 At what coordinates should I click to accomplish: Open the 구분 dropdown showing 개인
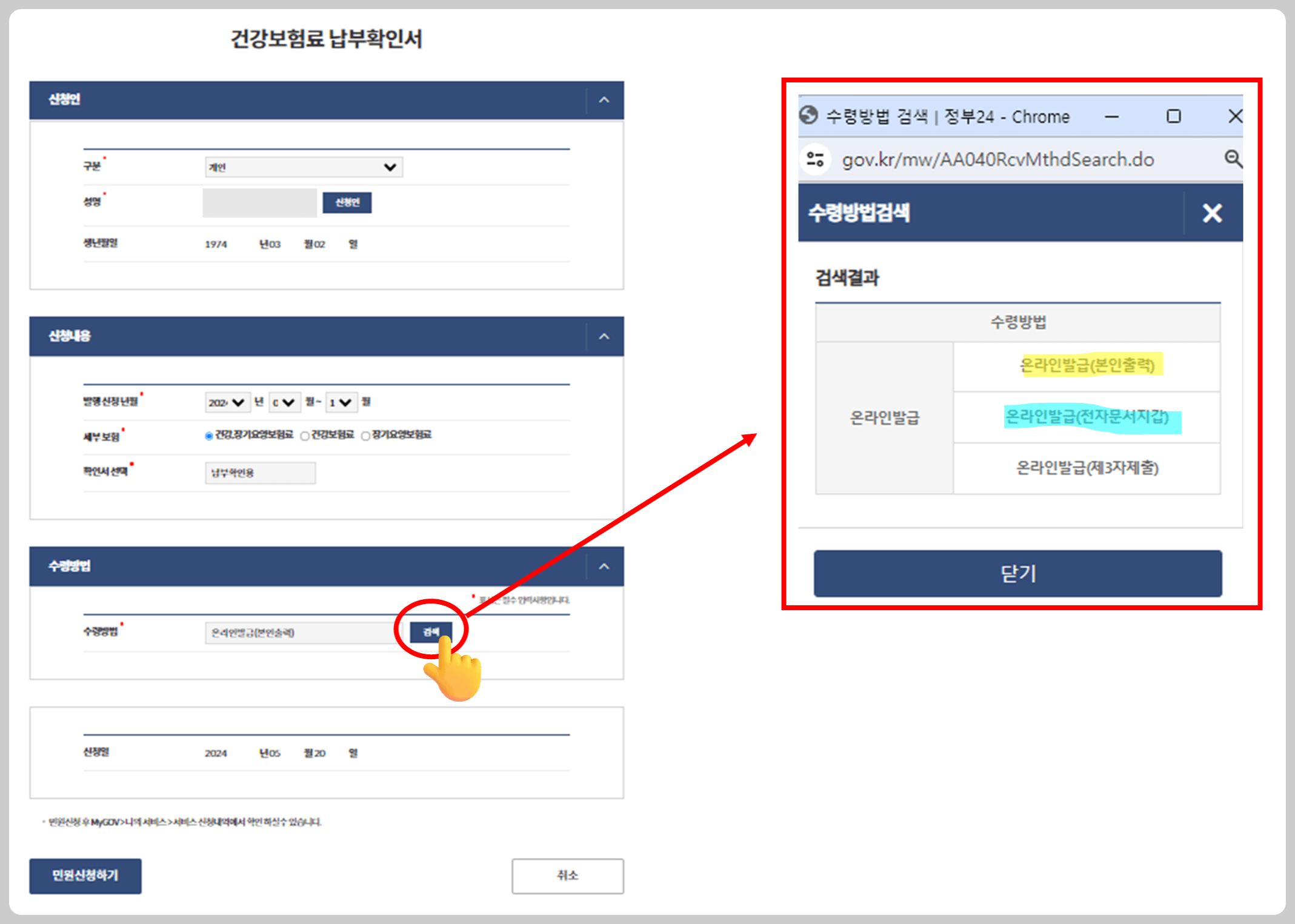304,167
